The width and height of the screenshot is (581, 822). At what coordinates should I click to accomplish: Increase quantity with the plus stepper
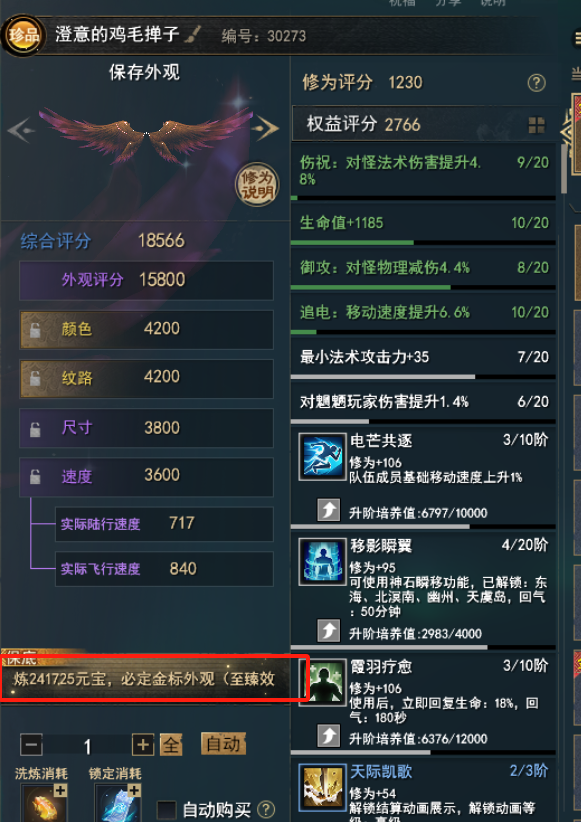143,744
